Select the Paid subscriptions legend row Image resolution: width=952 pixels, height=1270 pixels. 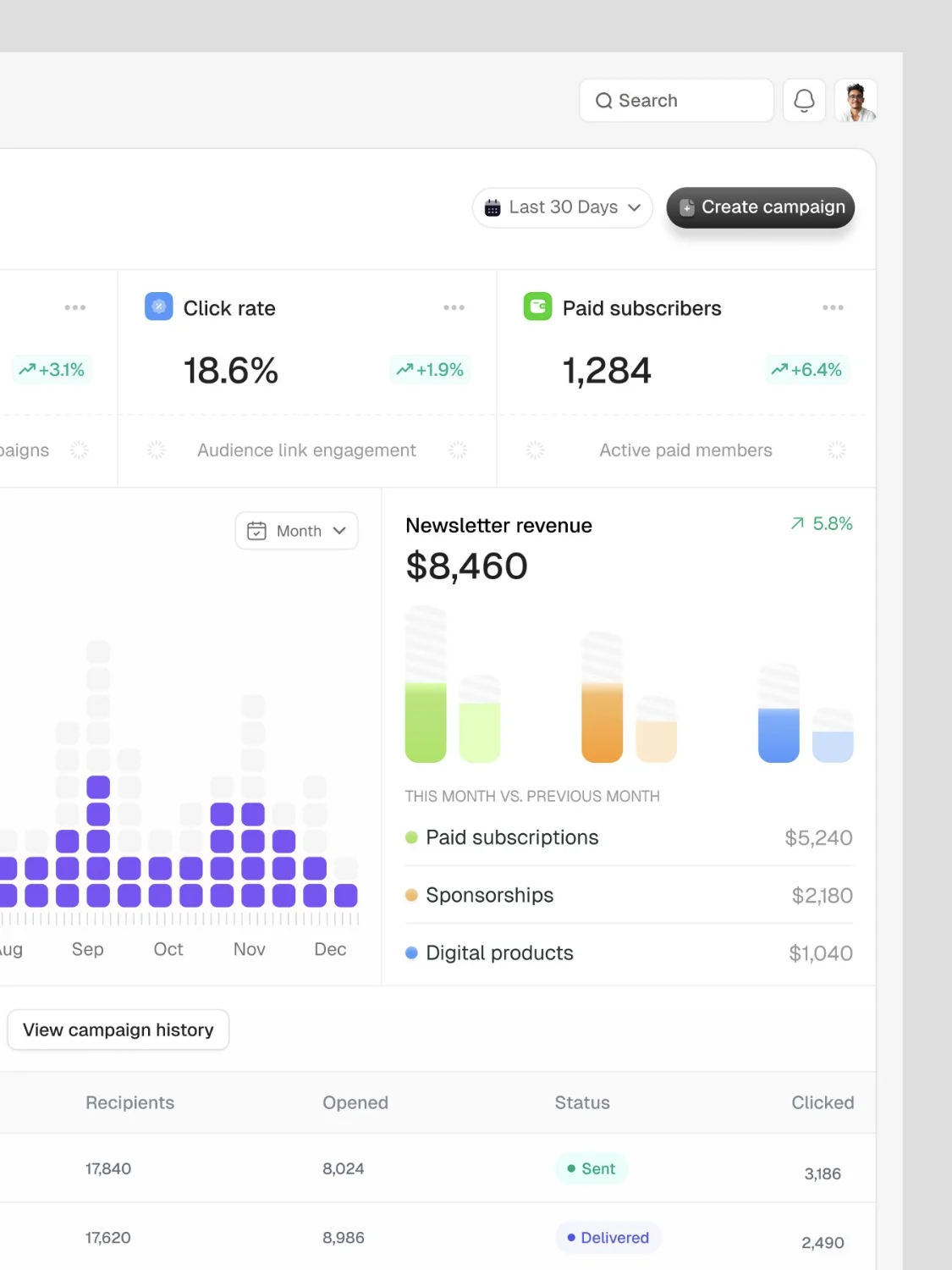(629, 837)
